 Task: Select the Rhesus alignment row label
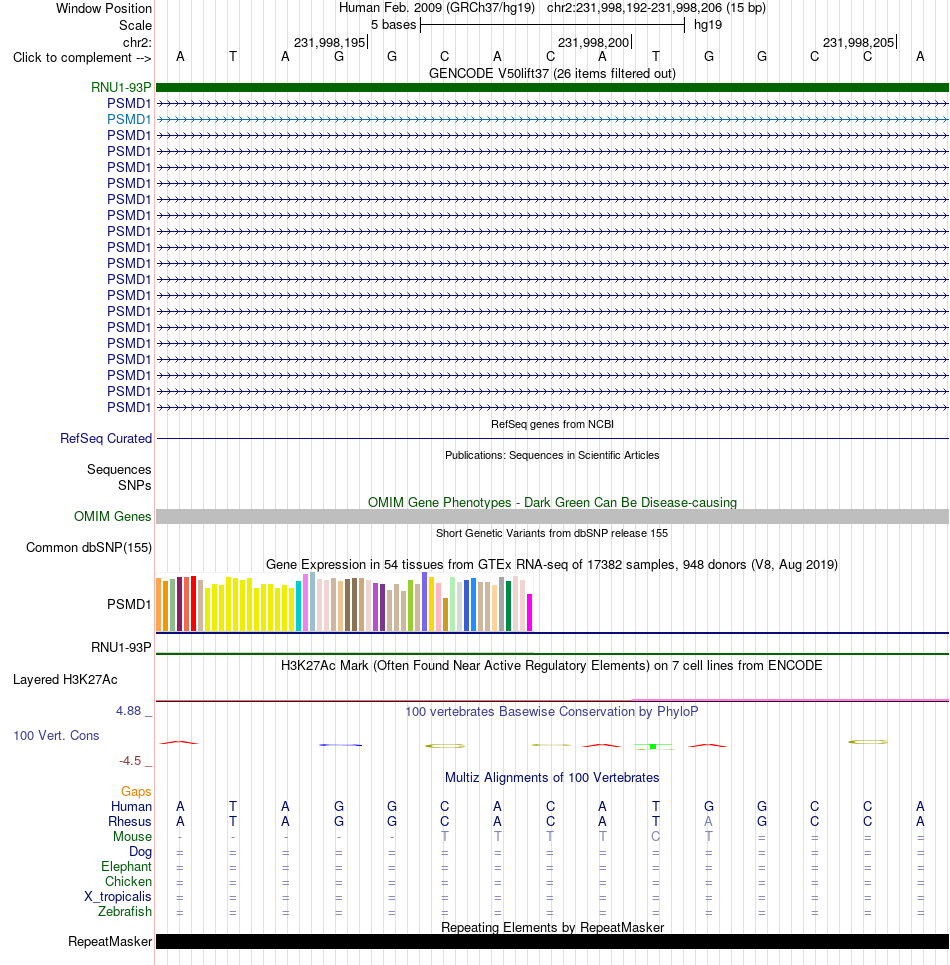(130, 822)
